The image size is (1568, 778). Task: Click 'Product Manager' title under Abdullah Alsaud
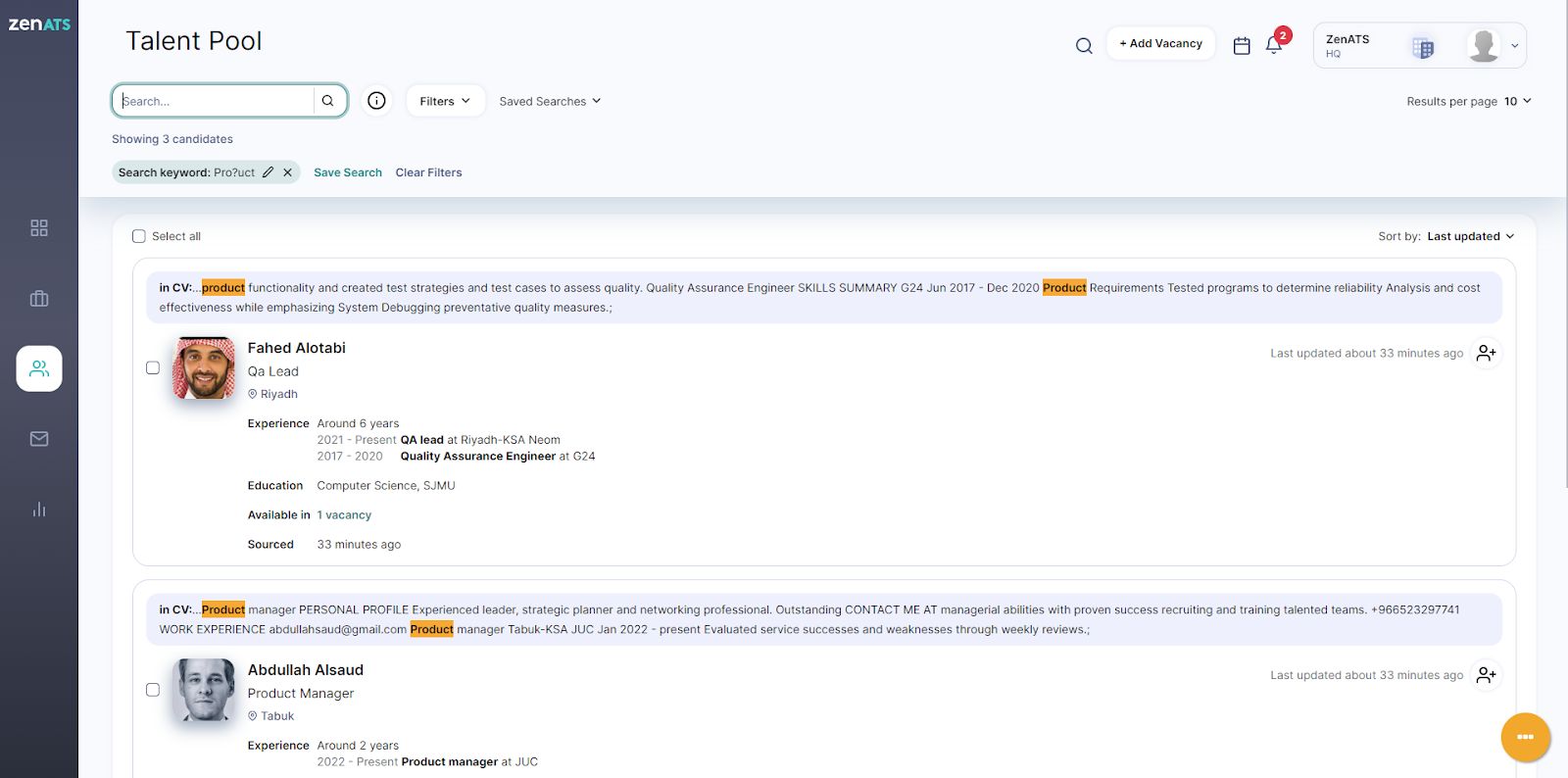coord(300,693)
